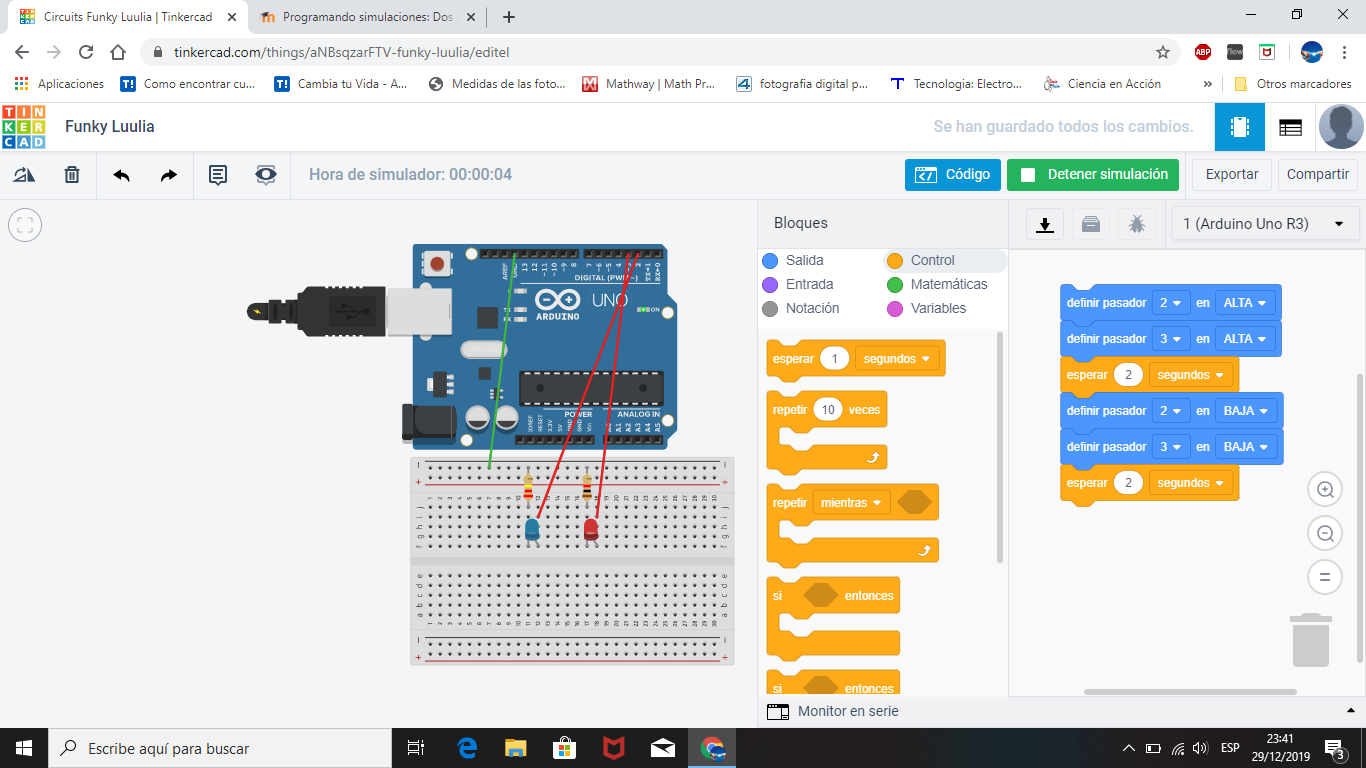Open BAJA dropdown for pin 3 block
The width and height of the screenshot is (1366, 768).
(x=1246, y=446)
